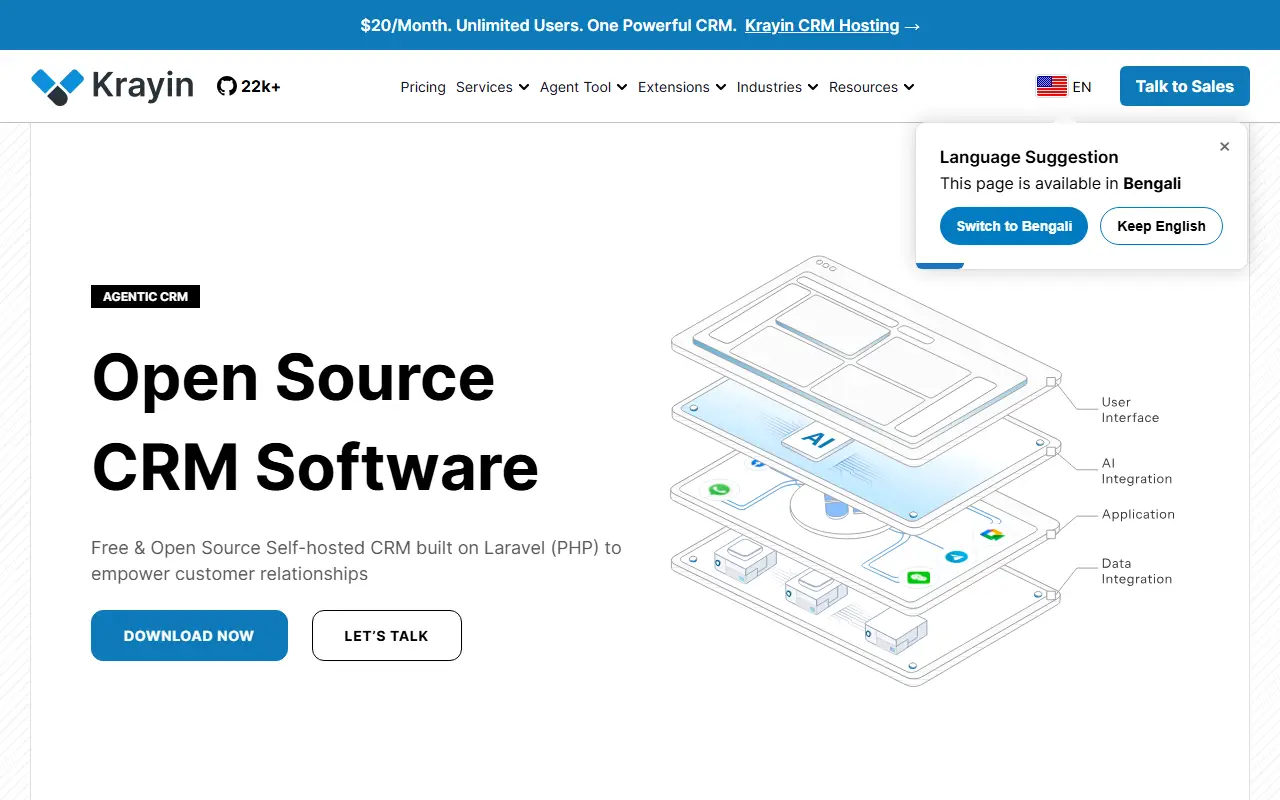1280x800 pixels.
Task: Expand the Resources dropdown
Action: [x=872, y=87]
